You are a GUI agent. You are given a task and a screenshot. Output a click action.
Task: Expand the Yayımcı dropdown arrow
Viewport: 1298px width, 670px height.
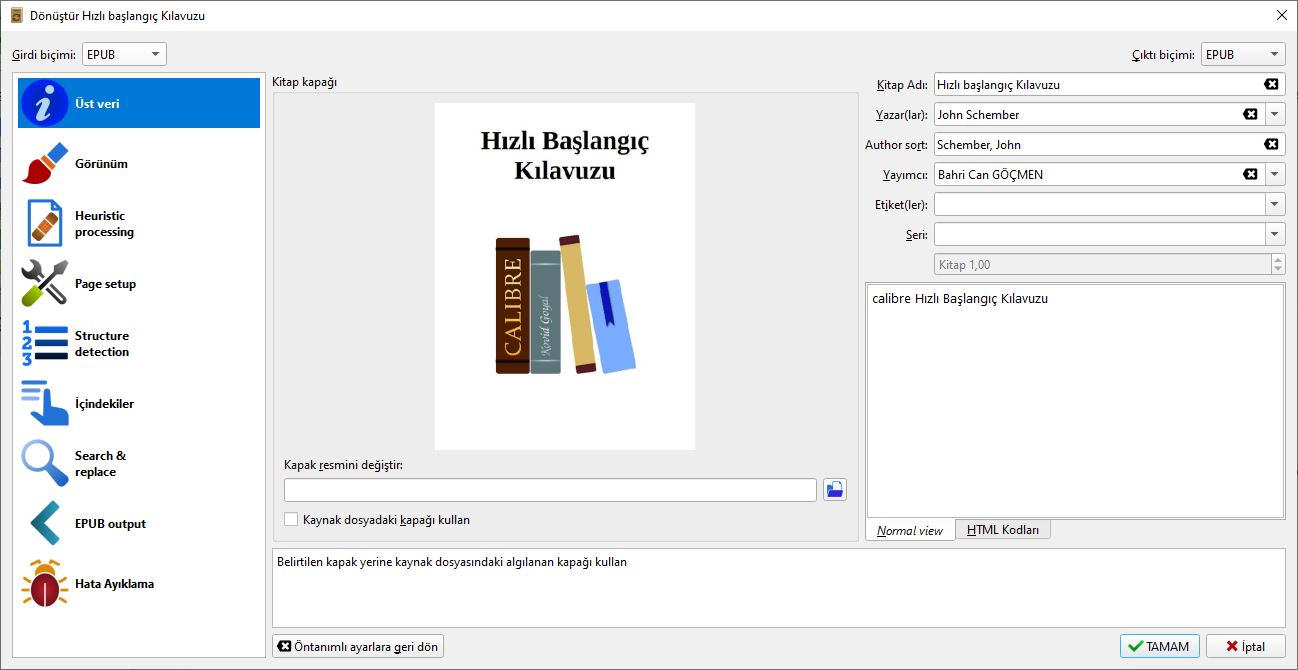click(x=1275, y=175)
